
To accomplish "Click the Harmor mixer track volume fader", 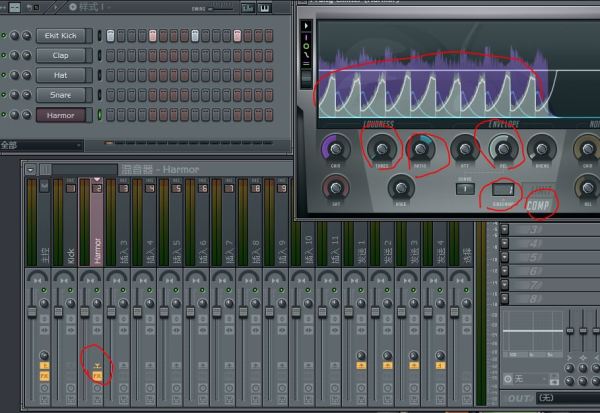I will [85, 312].
